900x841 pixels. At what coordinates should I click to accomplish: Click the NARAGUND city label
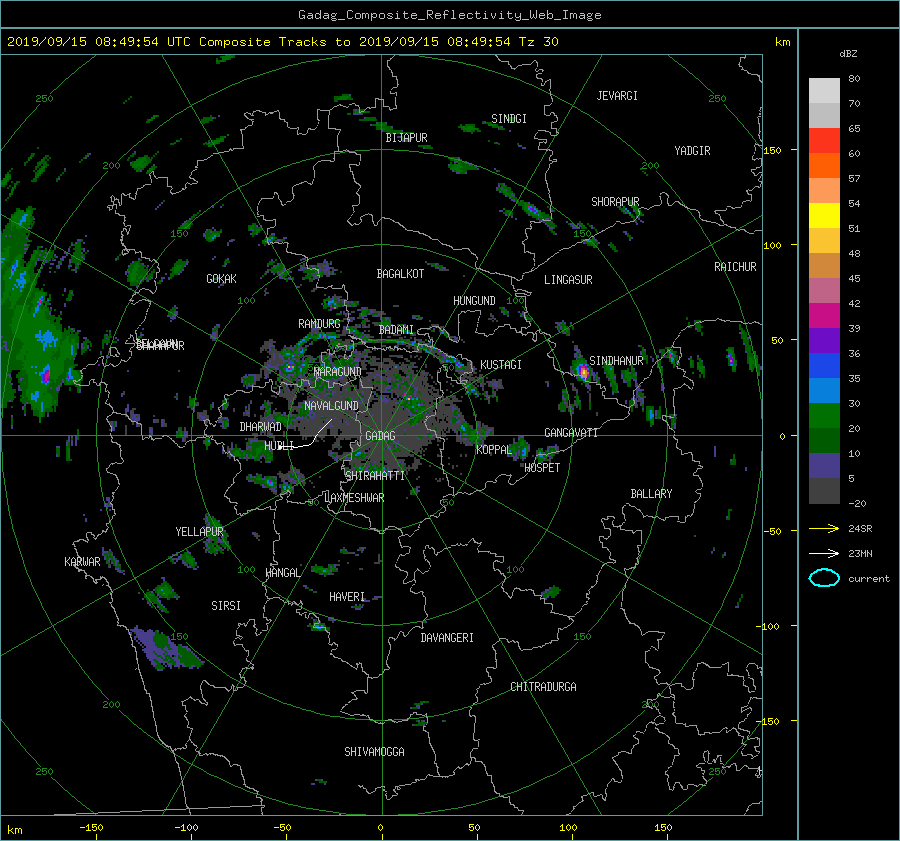[338, 372]
